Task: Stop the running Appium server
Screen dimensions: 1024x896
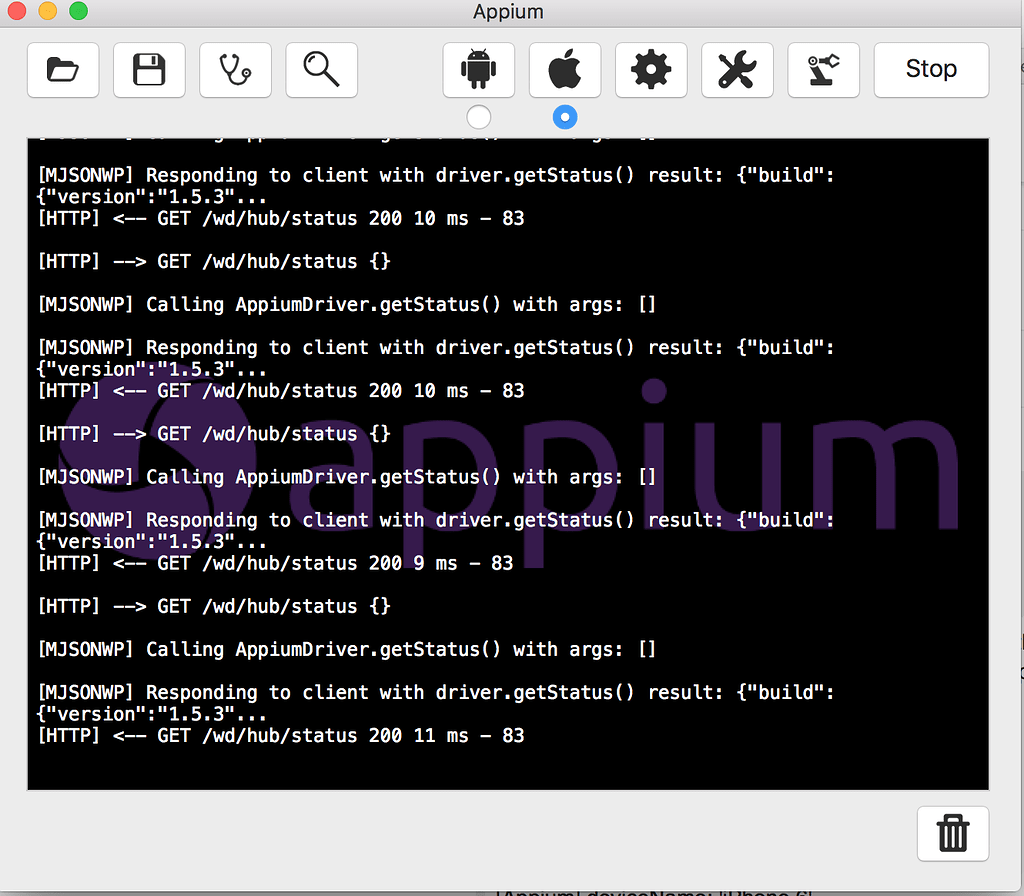Action: 931,69
